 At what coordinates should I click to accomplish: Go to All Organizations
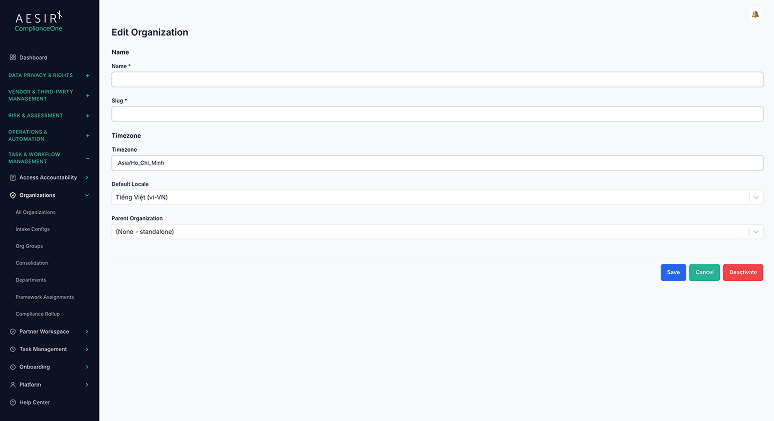(x=36, y=212)
